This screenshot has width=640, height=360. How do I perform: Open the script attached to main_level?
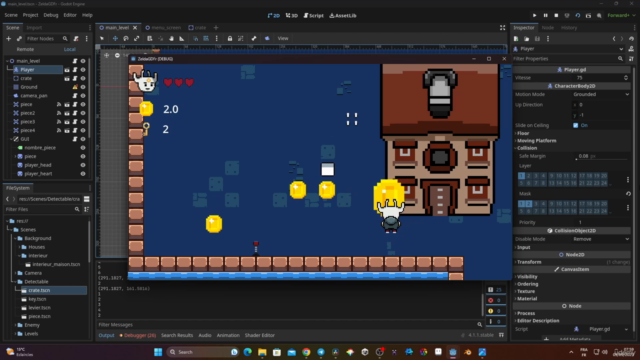pos(75,61)
